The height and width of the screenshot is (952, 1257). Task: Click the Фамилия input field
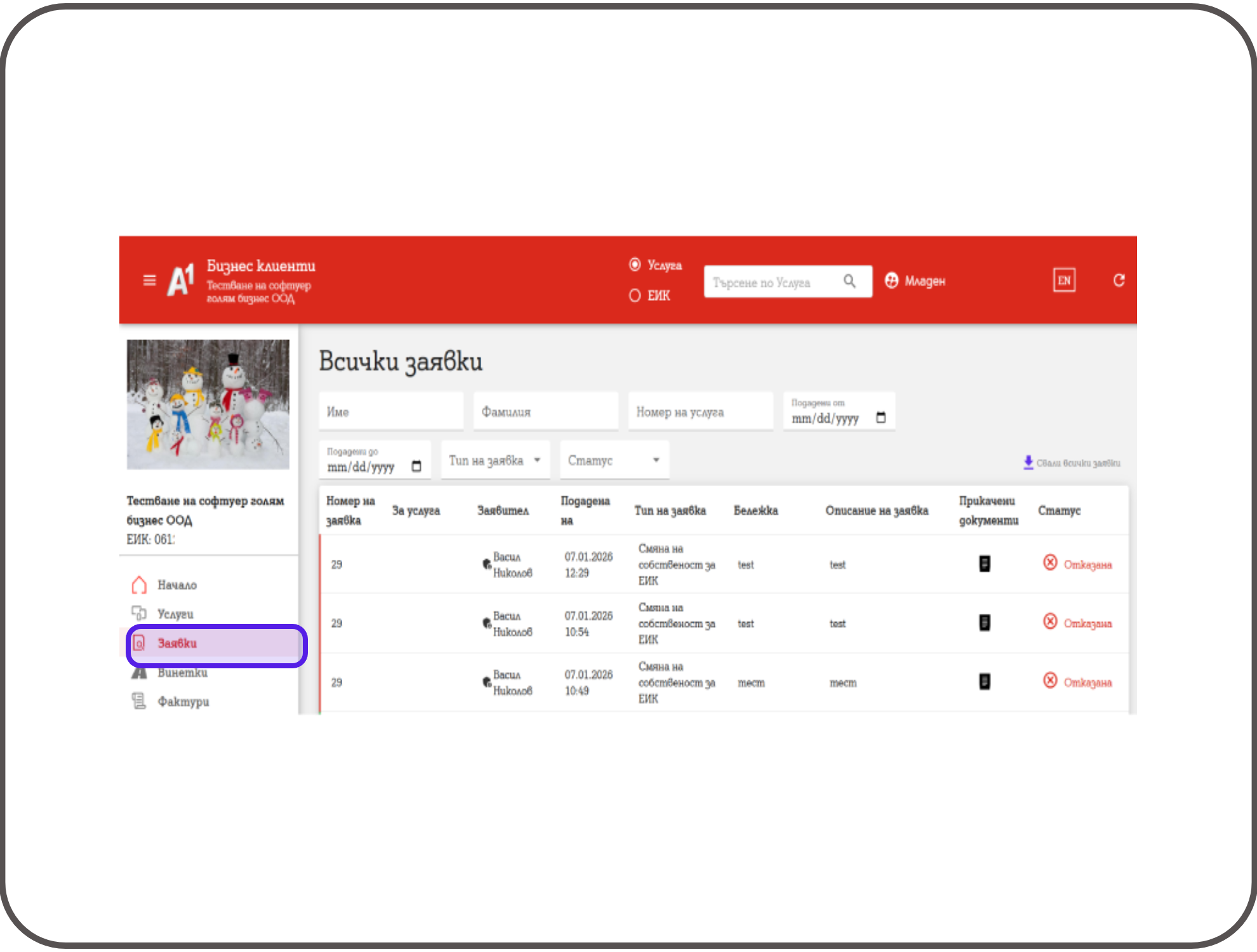coord(545,412)
